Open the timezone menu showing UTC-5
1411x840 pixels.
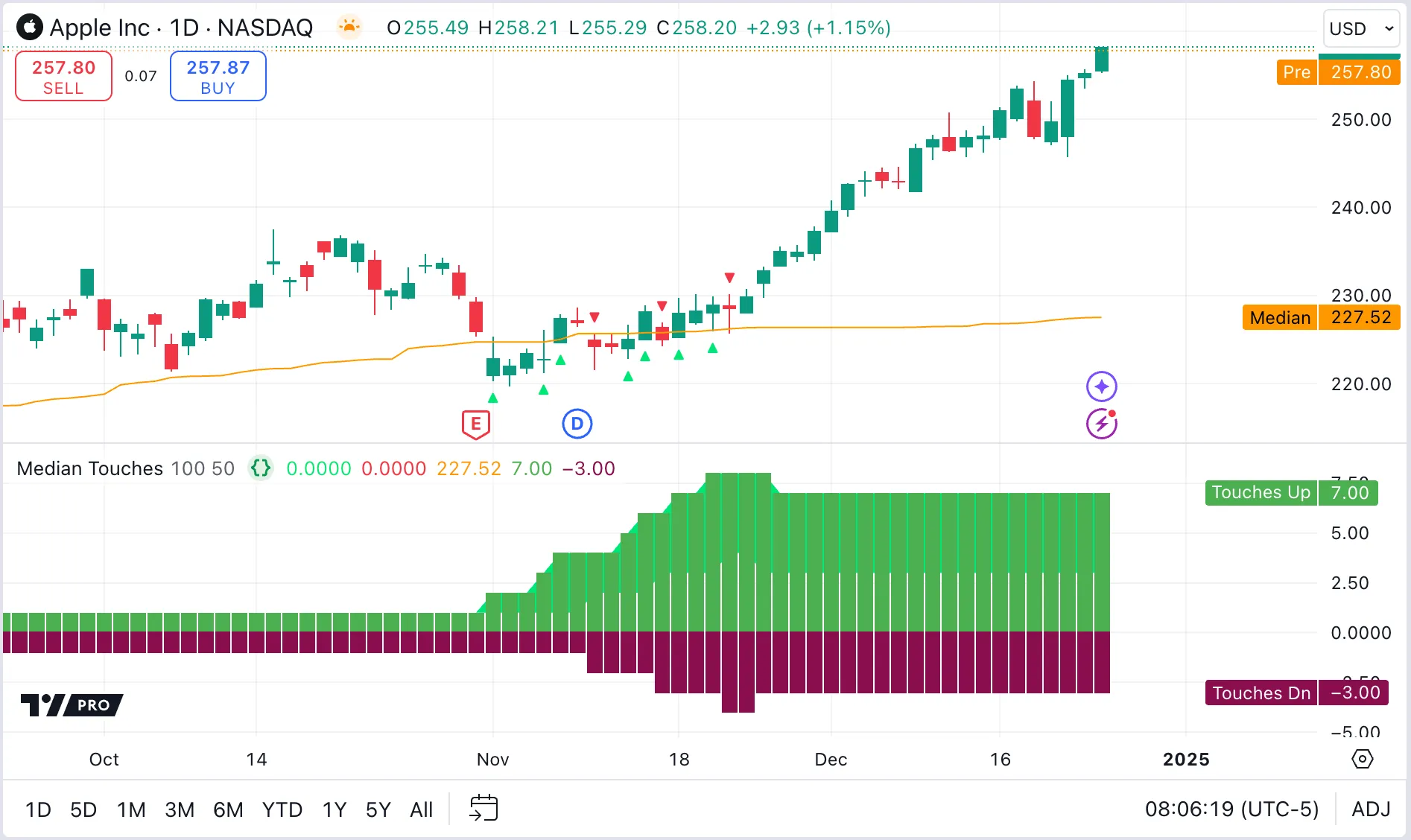(1231, 809)
